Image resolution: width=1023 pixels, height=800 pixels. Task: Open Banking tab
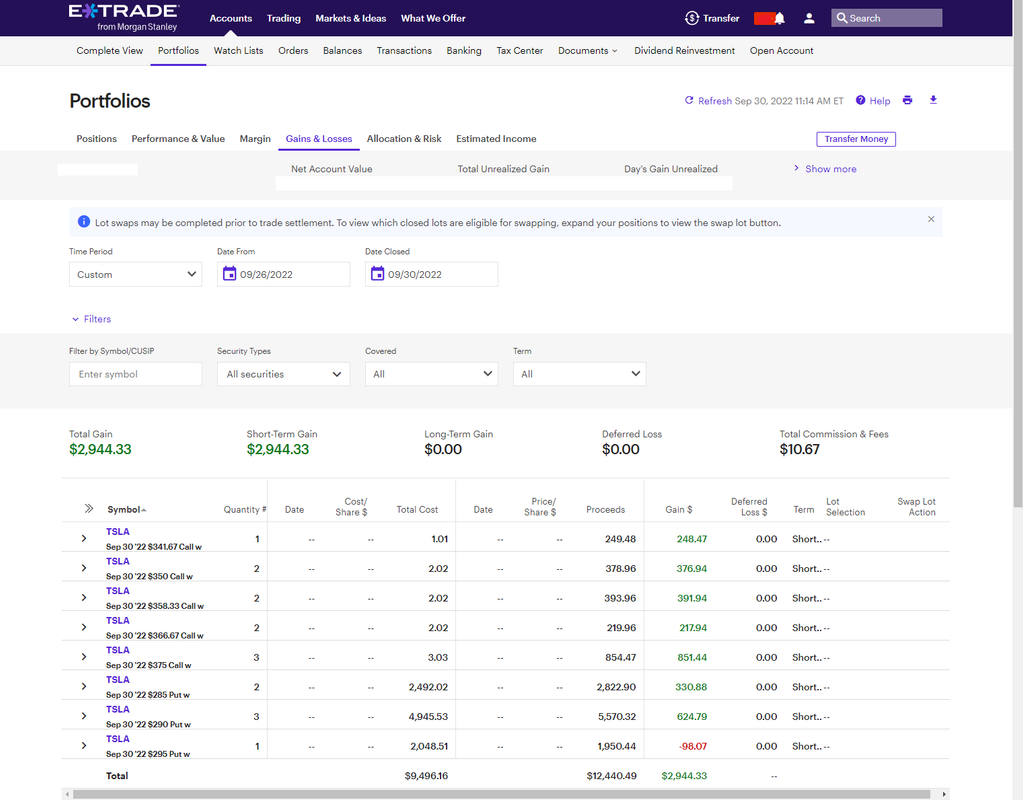click(464, 50)
